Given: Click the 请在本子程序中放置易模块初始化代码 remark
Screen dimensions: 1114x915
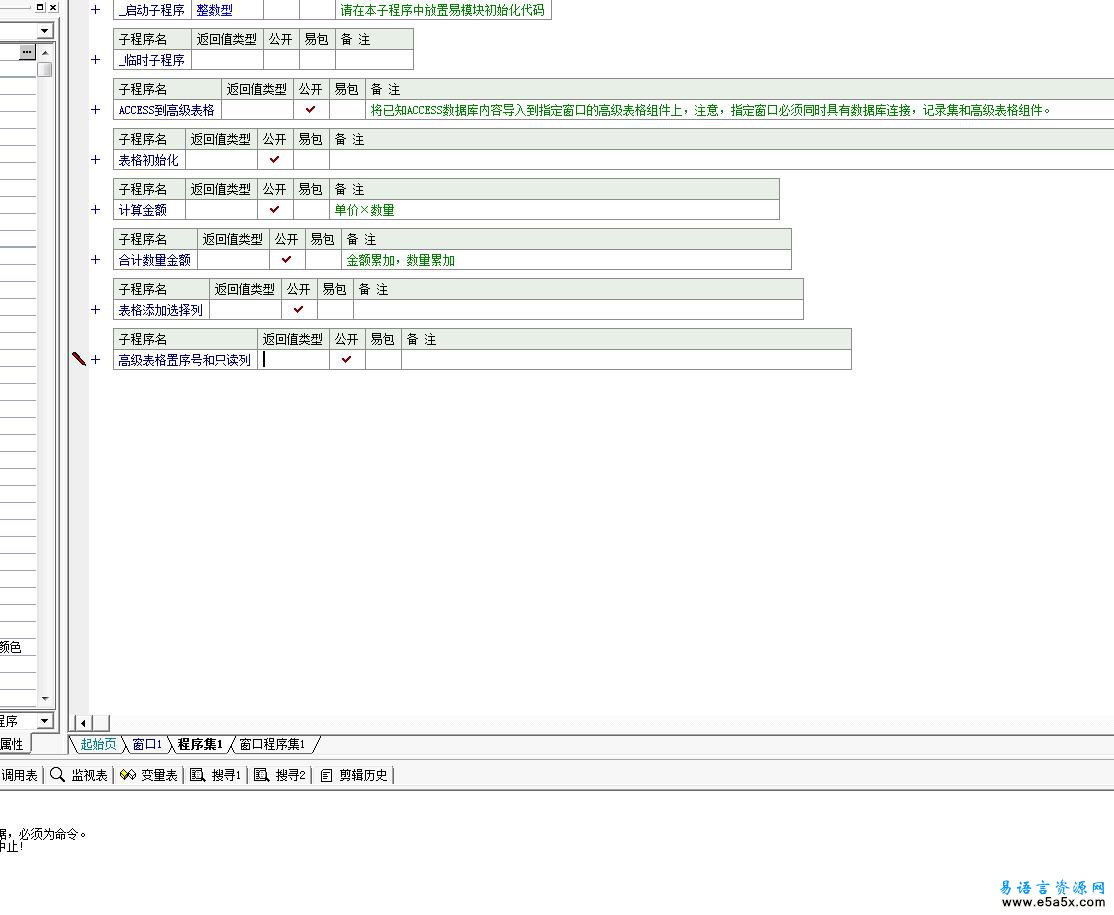Looking at the screenshot, I should pos(442,10).
